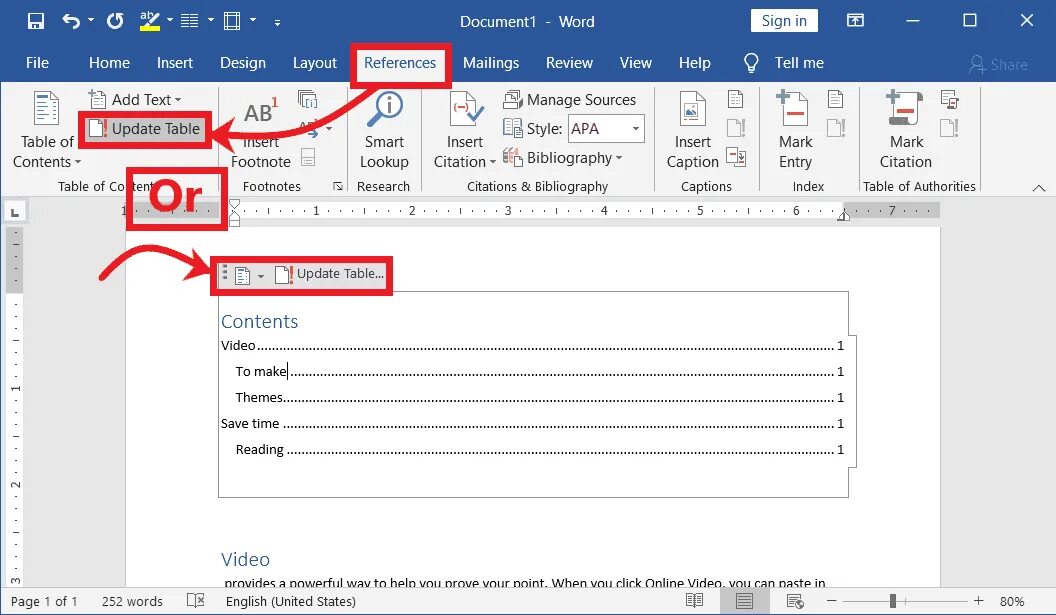Open Ribbon Display Options icon
Image resolution: width=1056 pixels, height=615 pixels.
(x=855, y=21)
